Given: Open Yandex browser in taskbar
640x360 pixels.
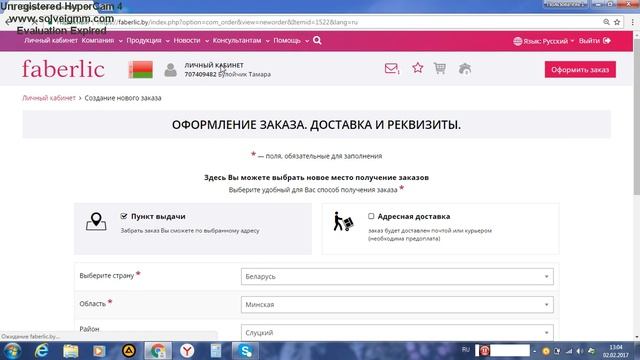Looking at the screenshot, I should click(187, 351).
